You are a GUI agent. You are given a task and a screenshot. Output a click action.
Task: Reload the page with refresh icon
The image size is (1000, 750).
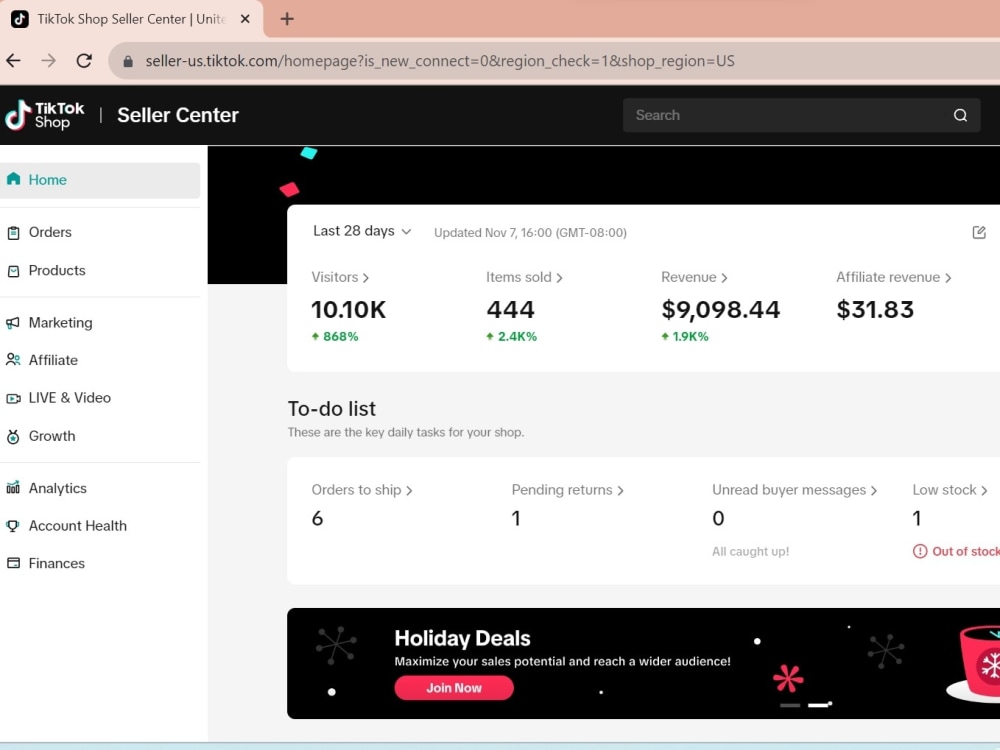84,61
